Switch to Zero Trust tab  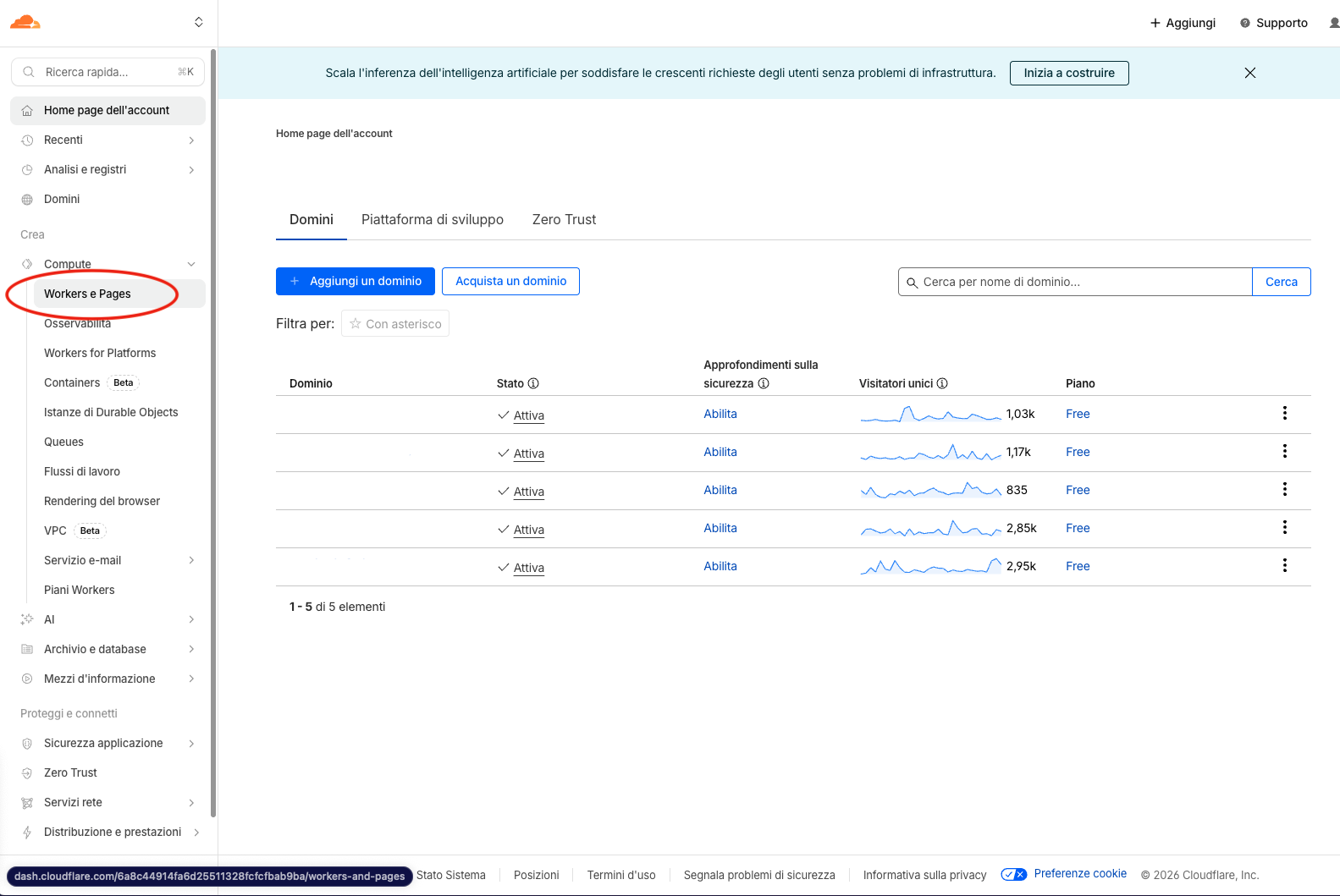(564, 219)
